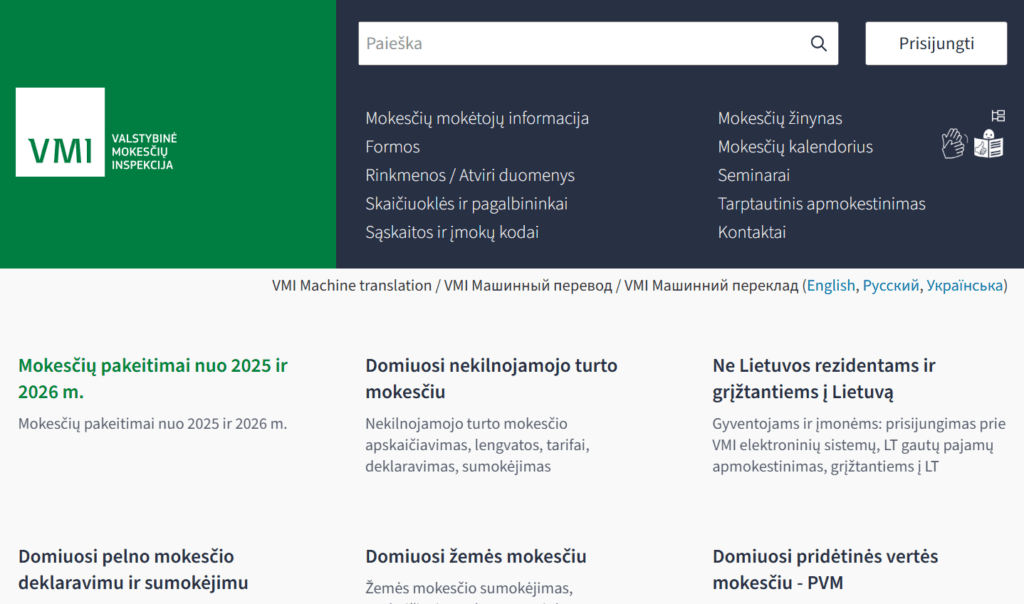Select Formos in the navigation menu
Screen dimensions: 1024x604
coord(392,146)
